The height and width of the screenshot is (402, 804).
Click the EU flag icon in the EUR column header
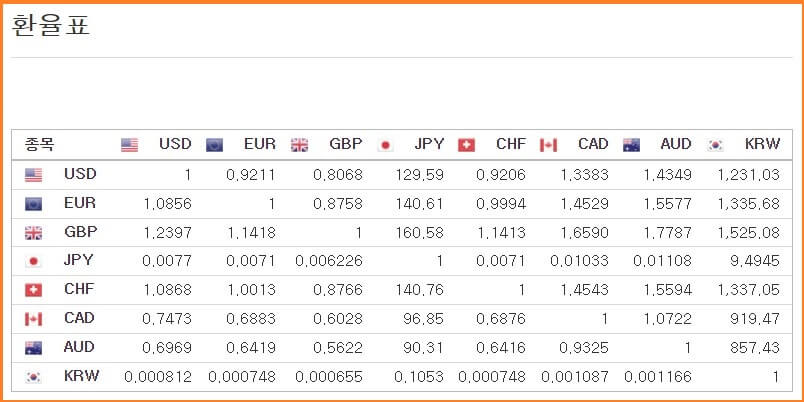tap(214, 145)
